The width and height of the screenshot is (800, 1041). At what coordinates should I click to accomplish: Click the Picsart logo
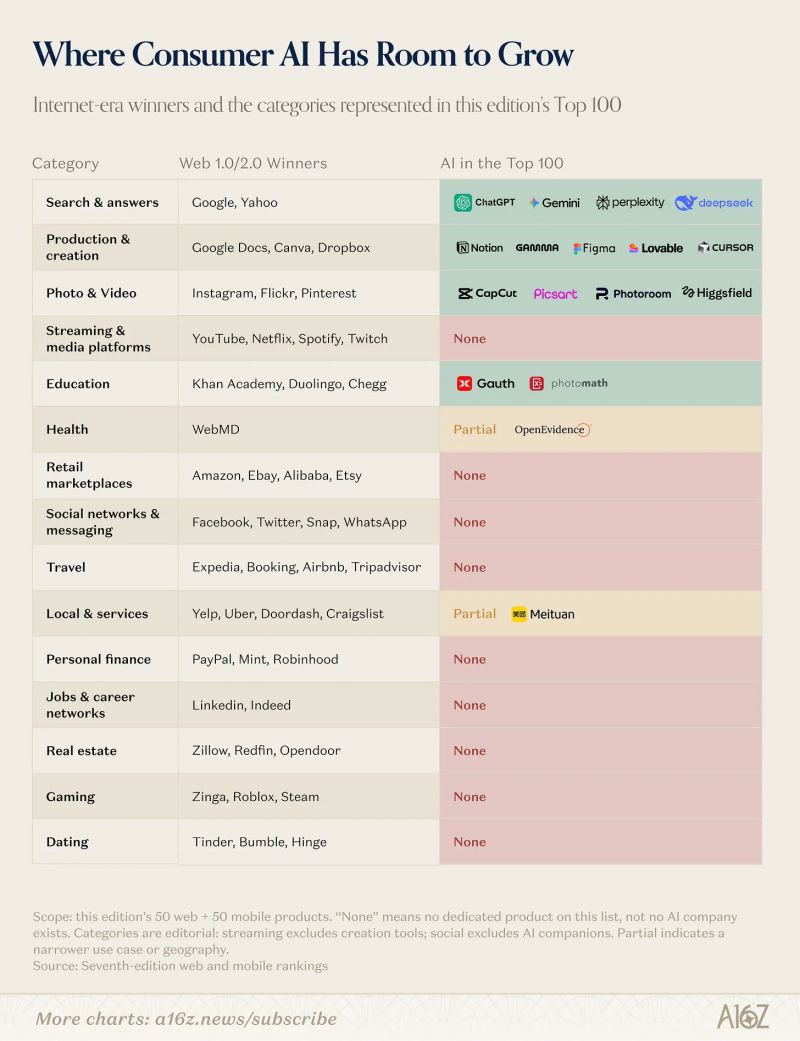click(555, 293)
